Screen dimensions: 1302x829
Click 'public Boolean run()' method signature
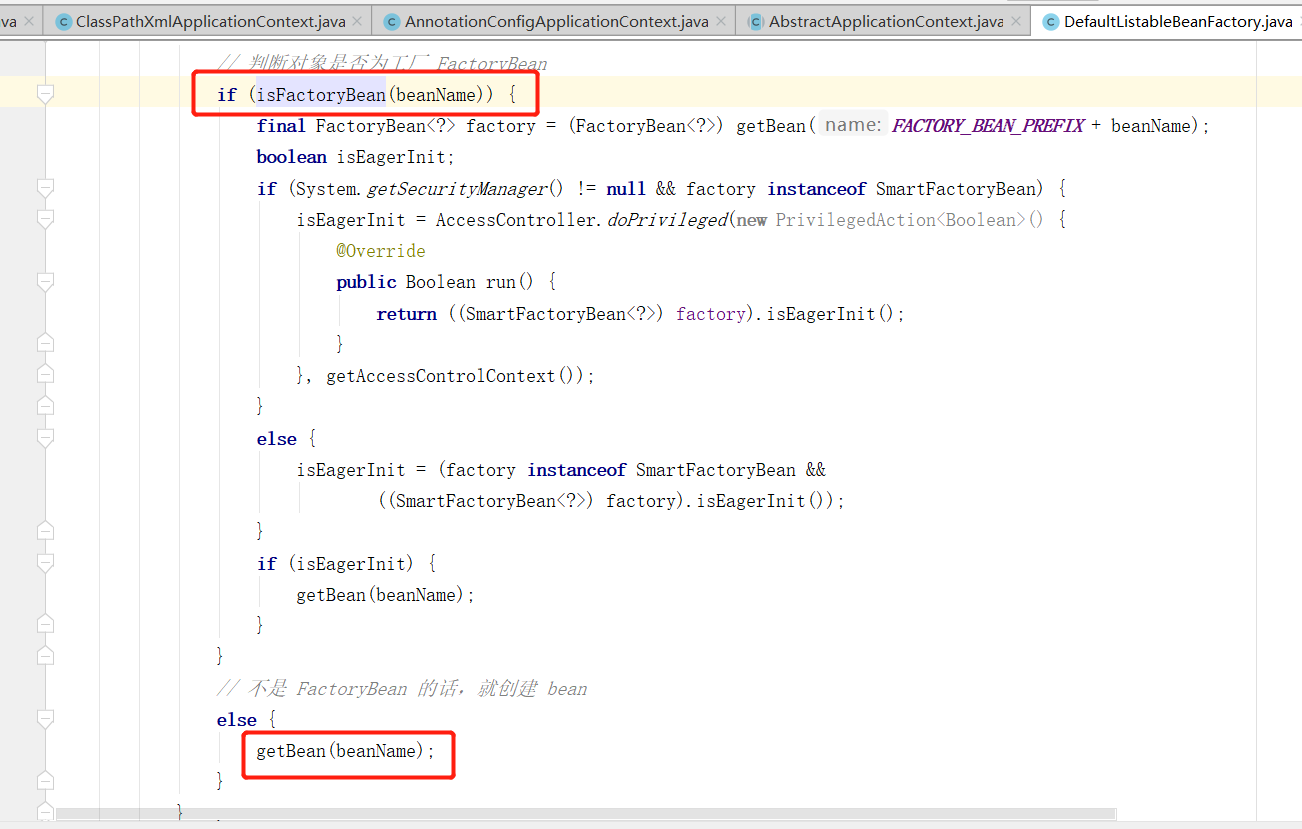436,282
